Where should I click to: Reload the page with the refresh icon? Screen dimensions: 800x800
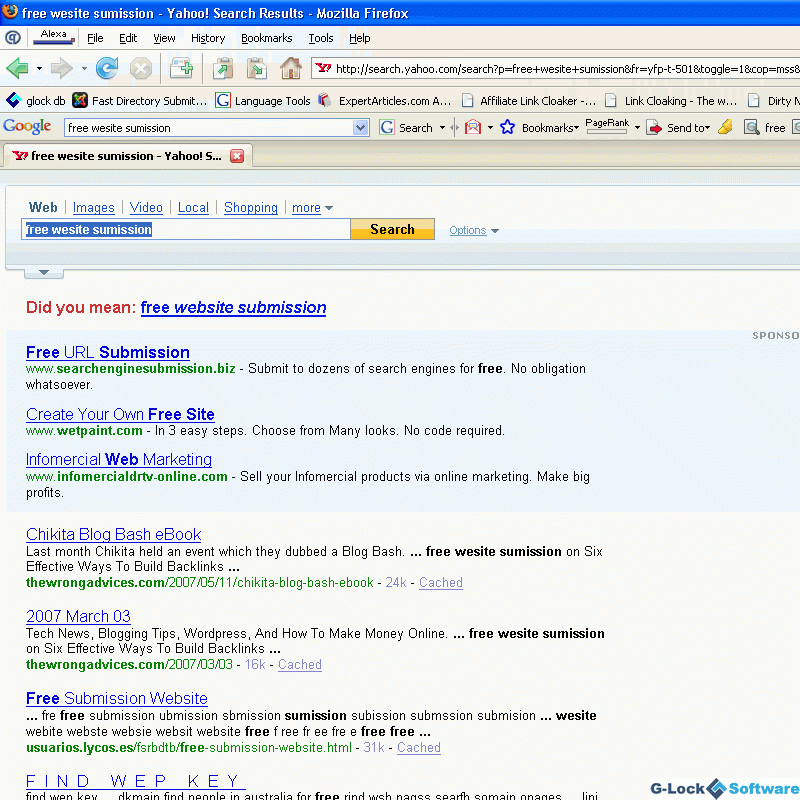106,69
